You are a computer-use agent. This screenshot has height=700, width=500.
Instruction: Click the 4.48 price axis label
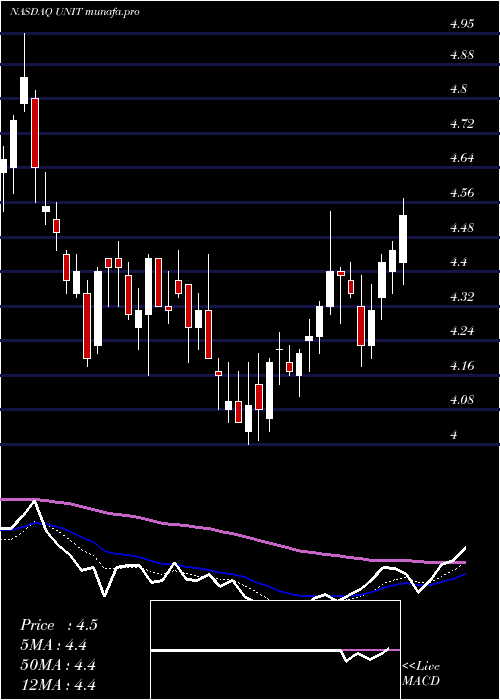462,228
